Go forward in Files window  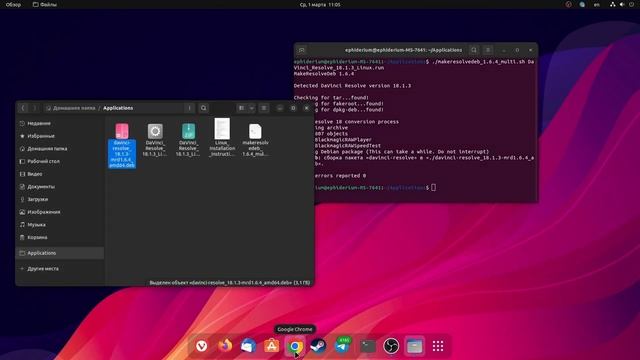(35, 108)
